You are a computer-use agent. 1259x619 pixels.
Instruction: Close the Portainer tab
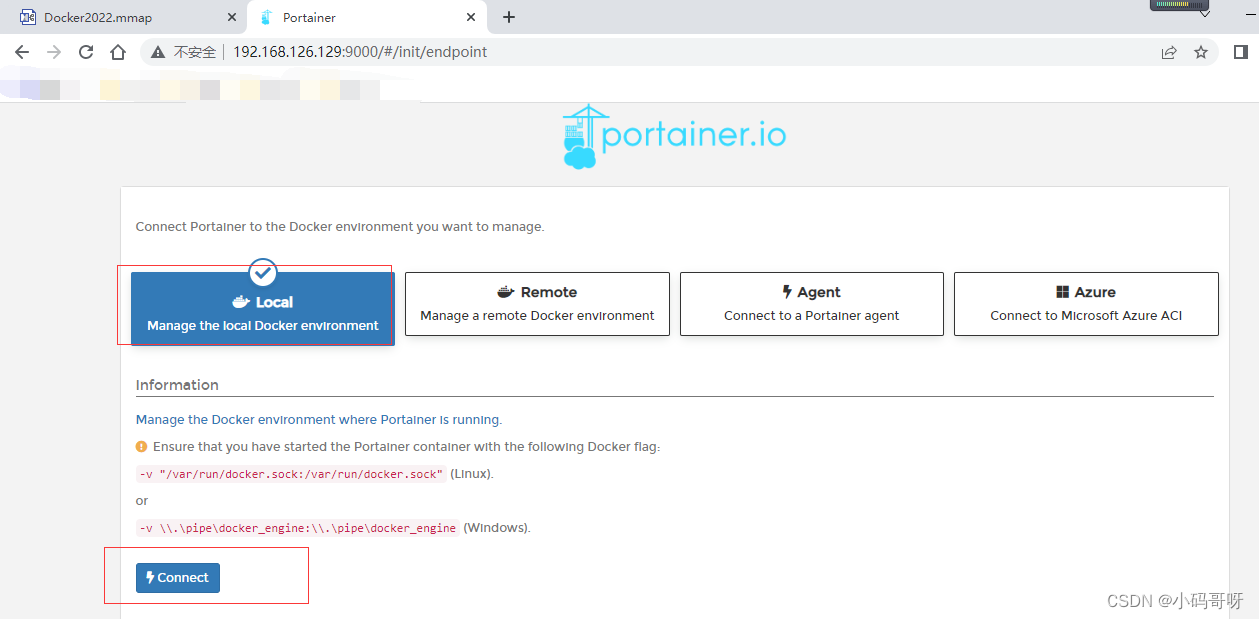(x=471, y=17)
